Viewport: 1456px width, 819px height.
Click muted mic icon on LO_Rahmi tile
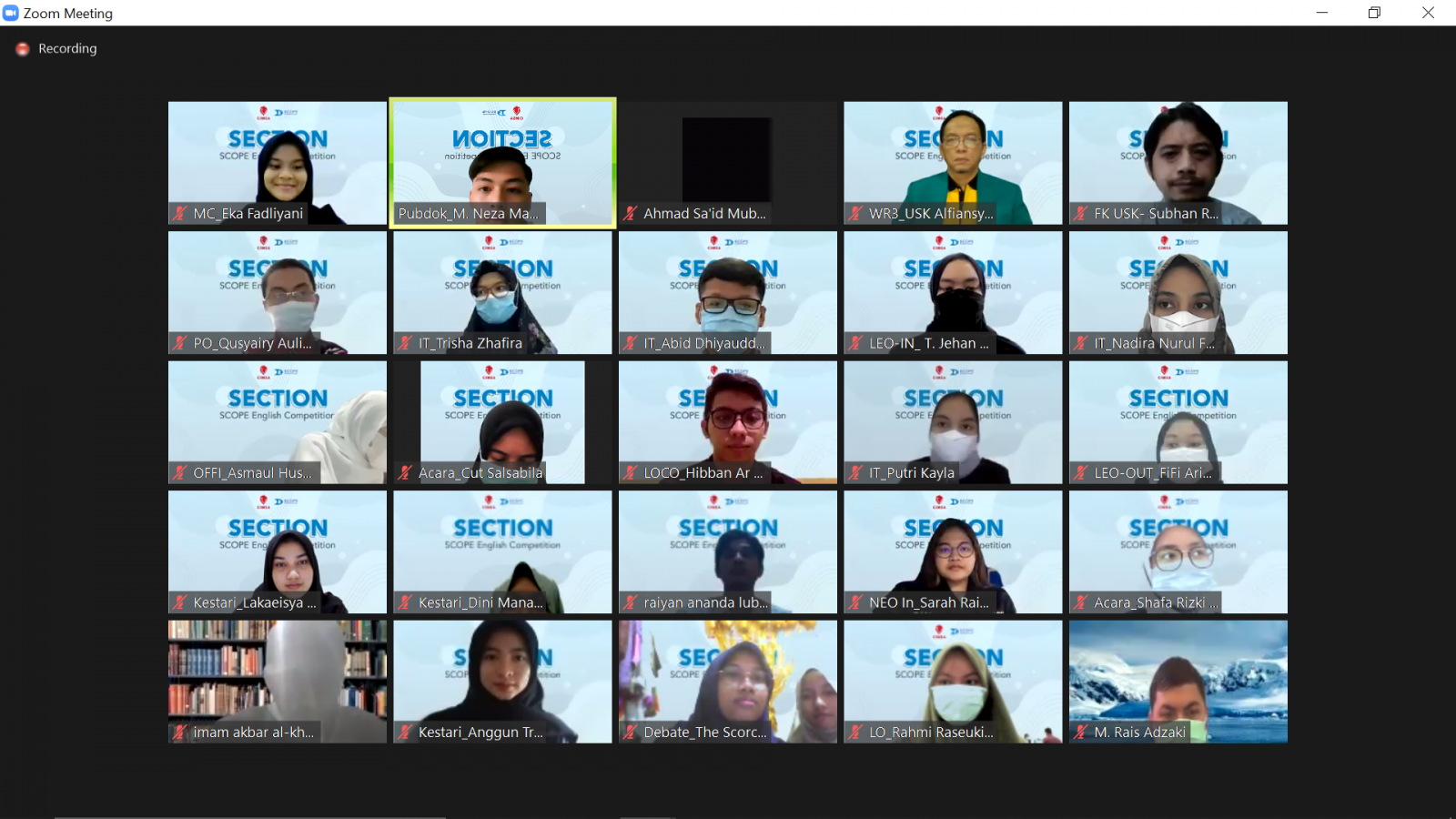pos(856,733)
